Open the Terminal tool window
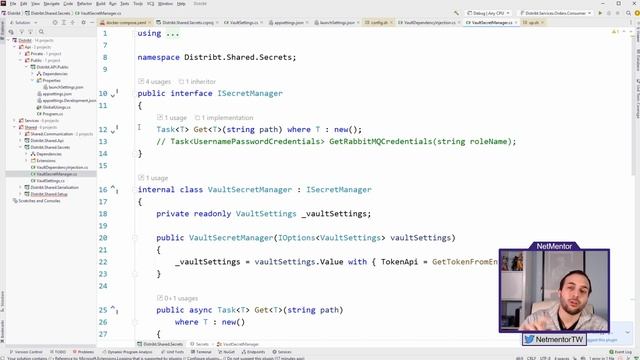640x360 pixels. (x=201, y=352)
